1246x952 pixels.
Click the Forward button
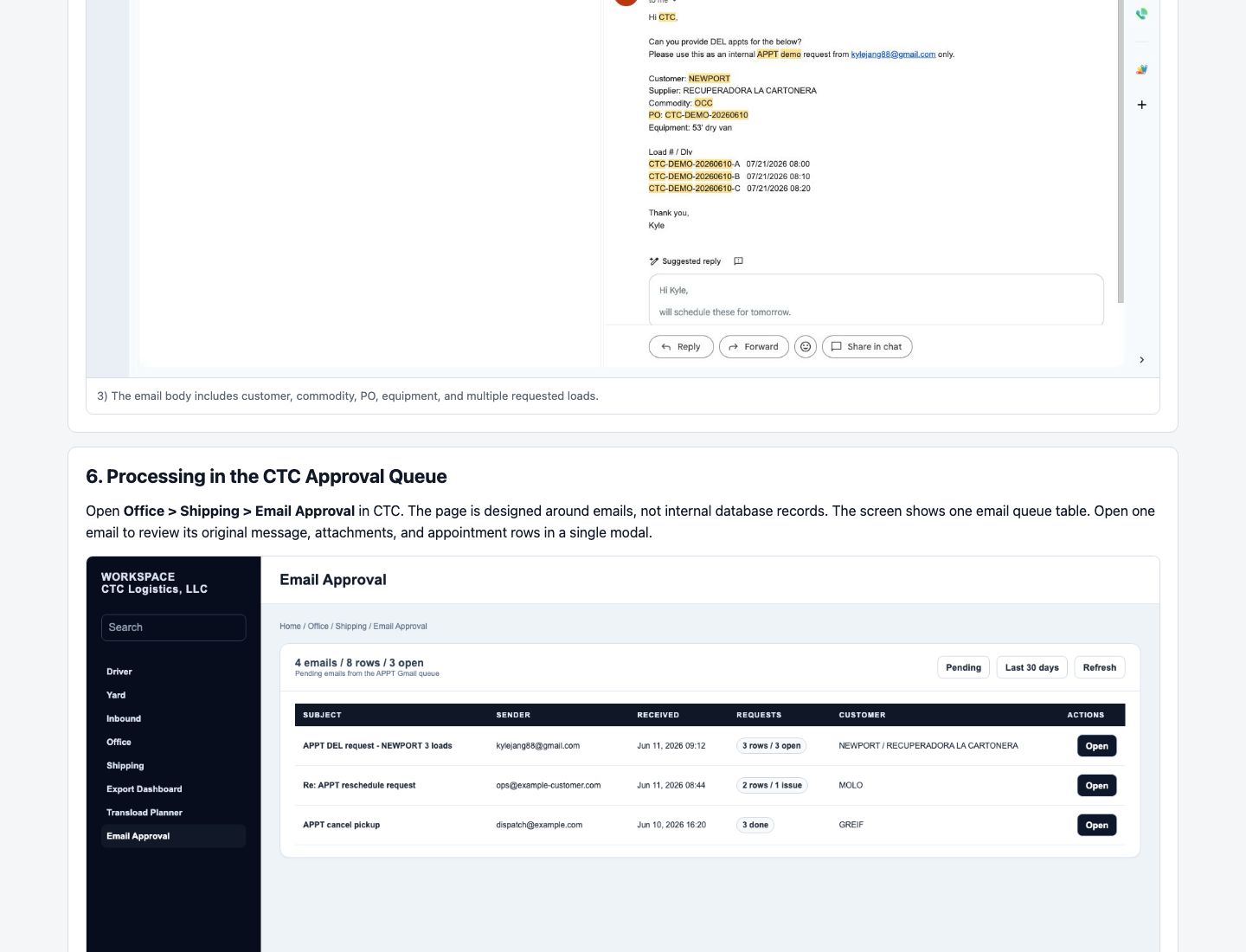click(x=754, y=346)
